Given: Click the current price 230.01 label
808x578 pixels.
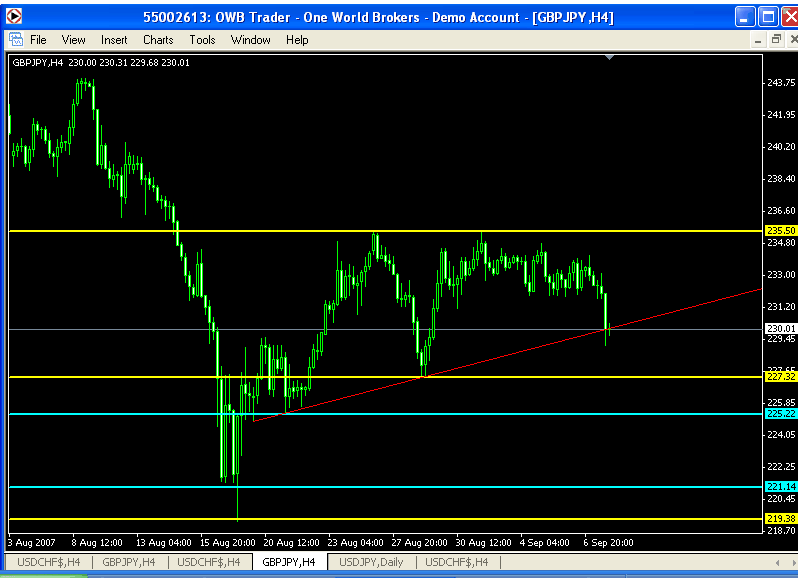Looking at the screenshot, I should (x=781, y=328).
